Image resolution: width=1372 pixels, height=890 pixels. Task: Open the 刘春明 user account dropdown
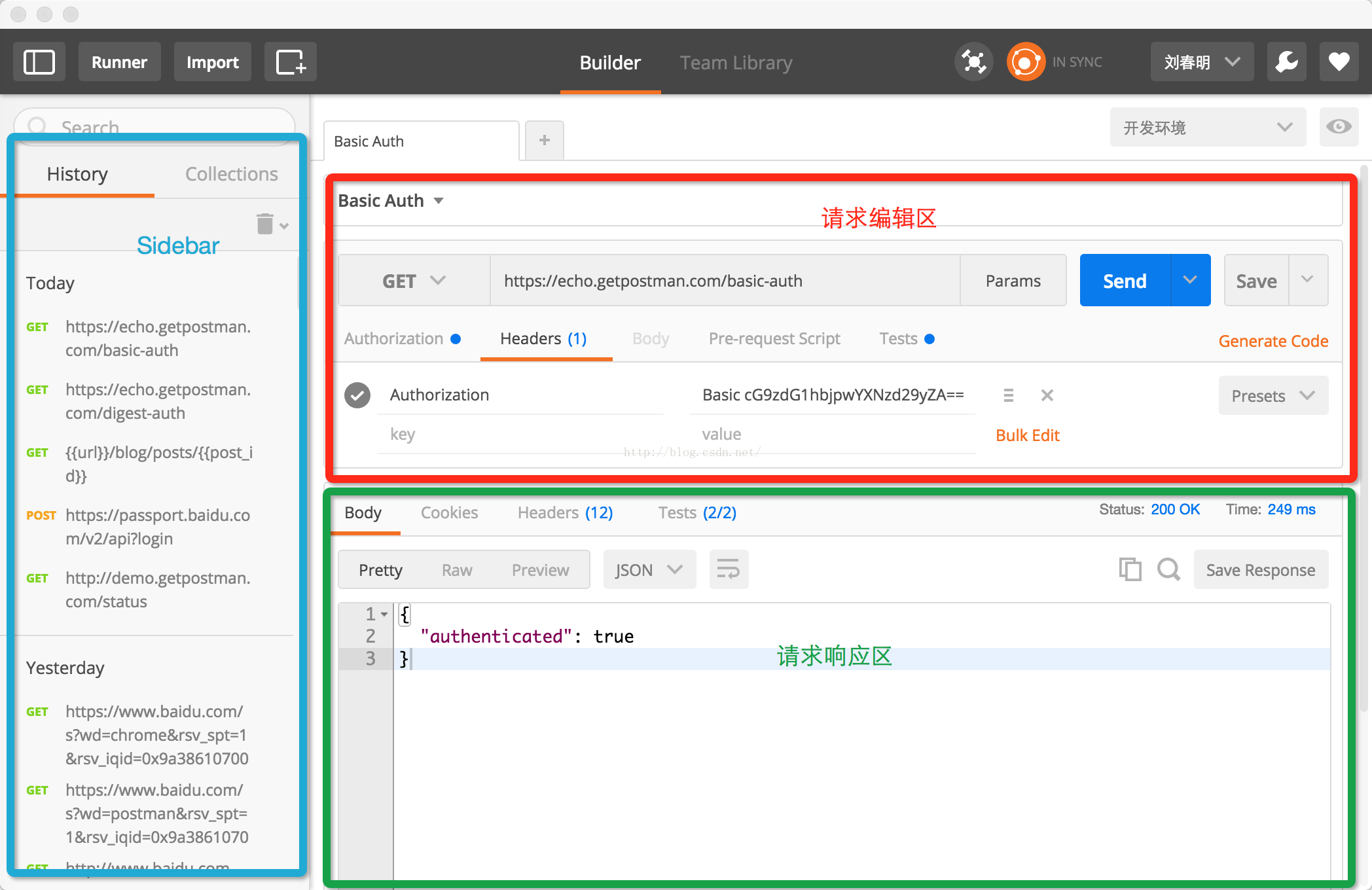tap(1202, 62)
